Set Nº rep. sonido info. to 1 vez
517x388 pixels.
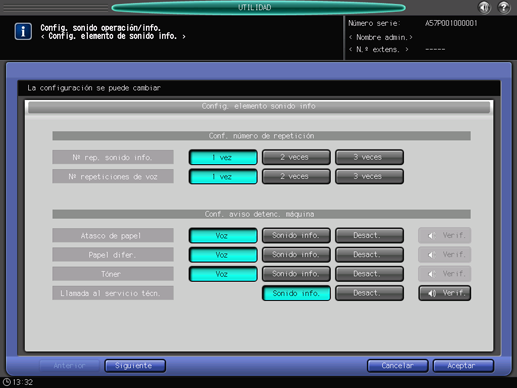click(x=223, y=157)
